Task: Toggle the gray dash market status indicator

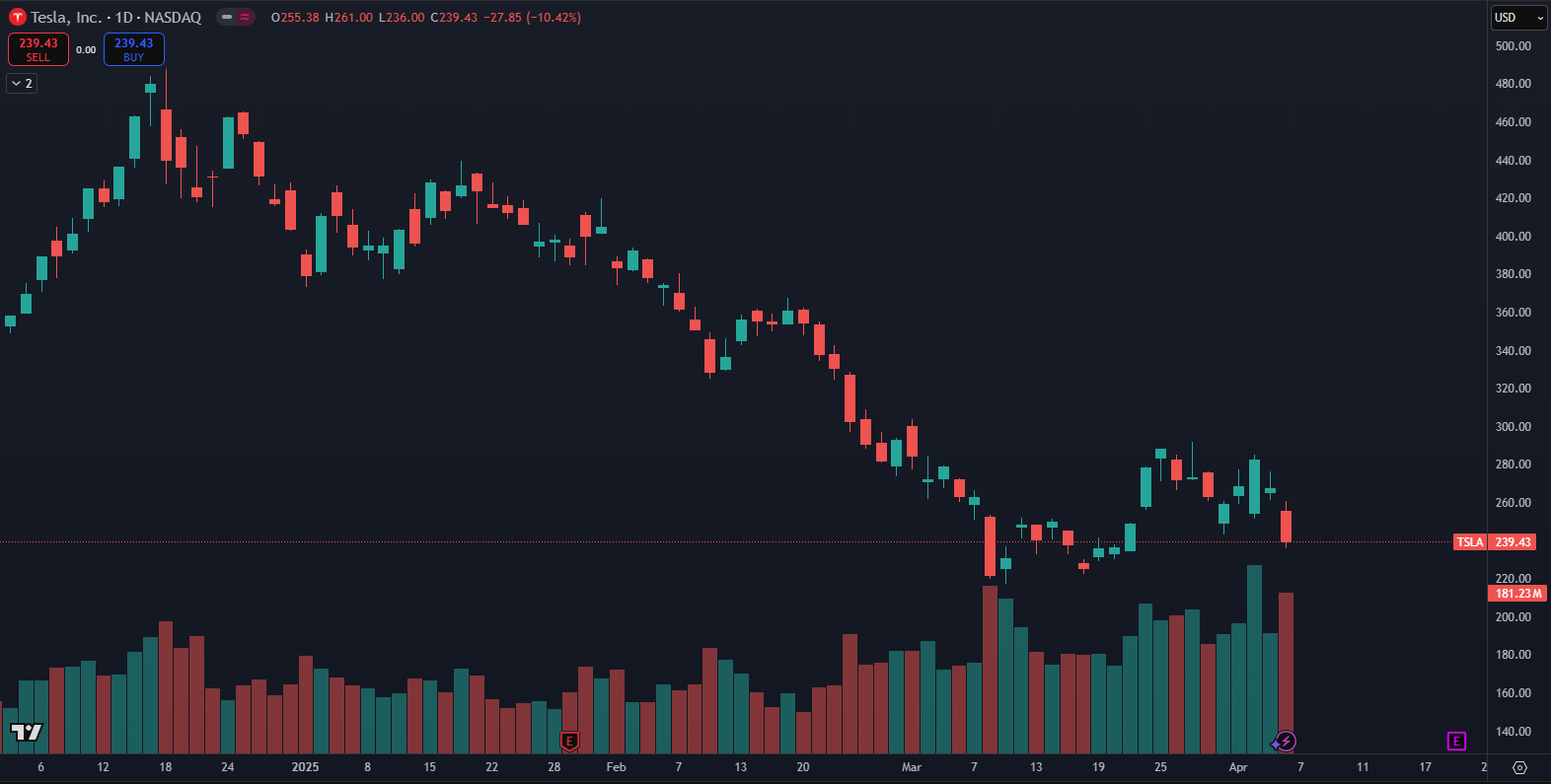Action: point(227,17)
